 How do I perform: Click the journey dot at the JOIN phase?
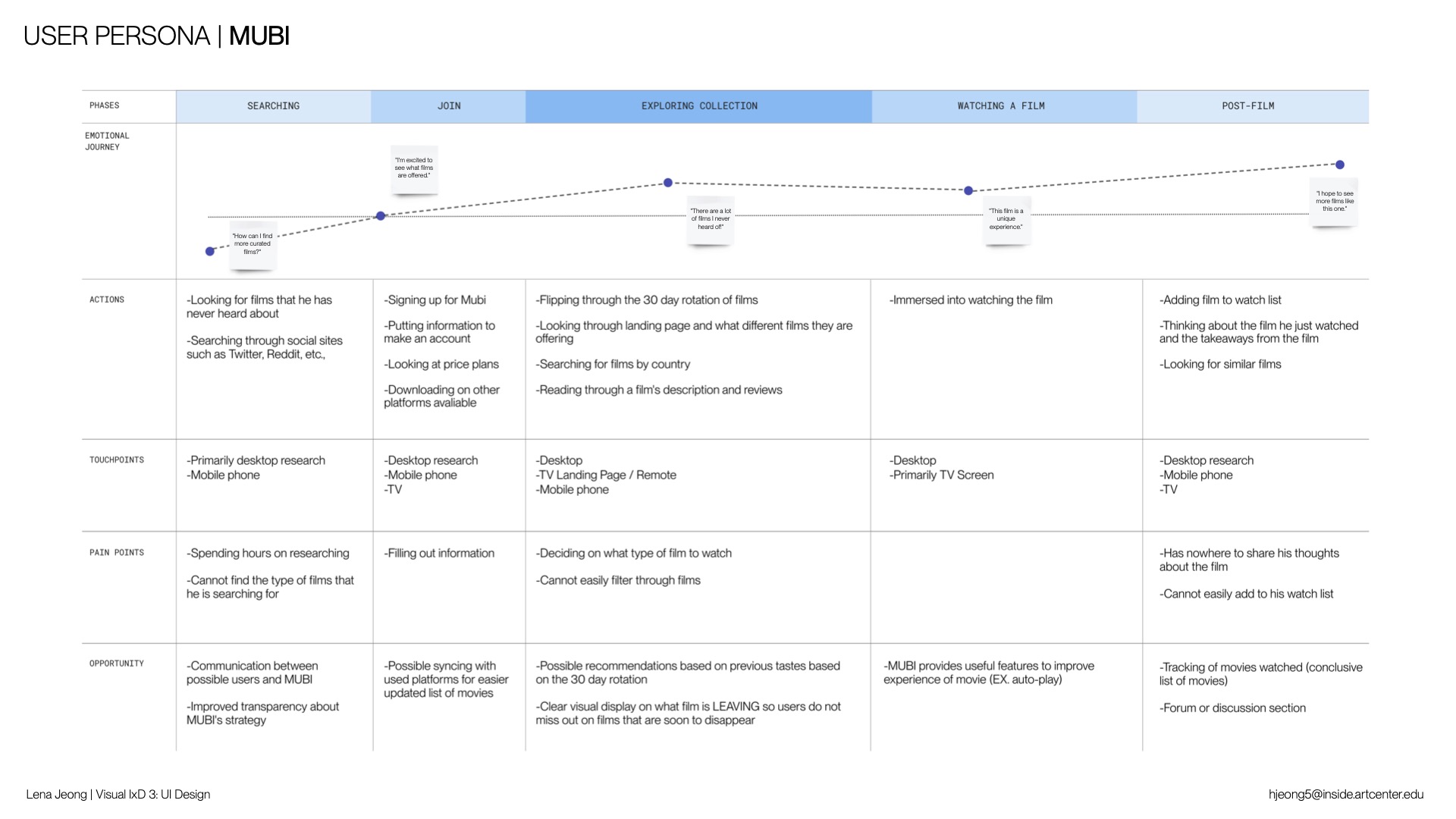[x=381, y=216]
